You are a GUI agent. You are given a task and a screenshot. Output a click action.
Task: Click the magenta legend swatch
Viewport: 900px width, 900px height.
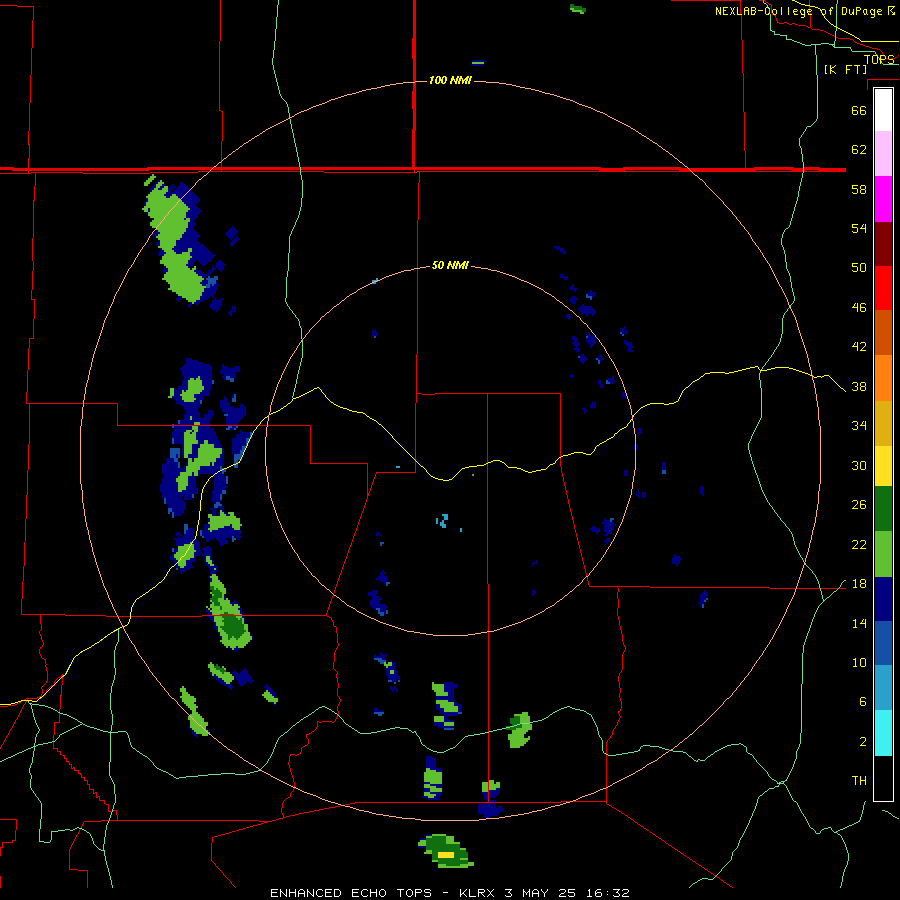coord(883,199)
